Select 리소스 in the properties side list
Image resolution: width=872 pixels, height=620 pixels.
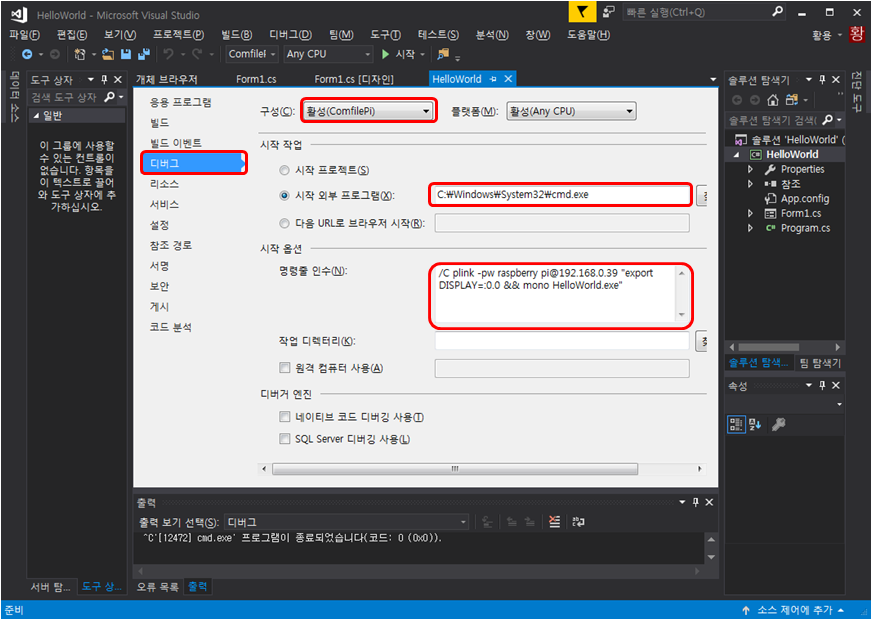coord(164,184)
